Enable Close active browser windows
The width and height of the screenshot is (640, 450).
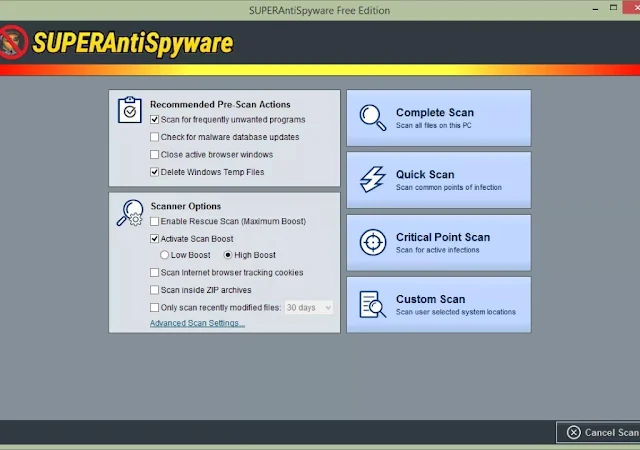coord(154,154)
